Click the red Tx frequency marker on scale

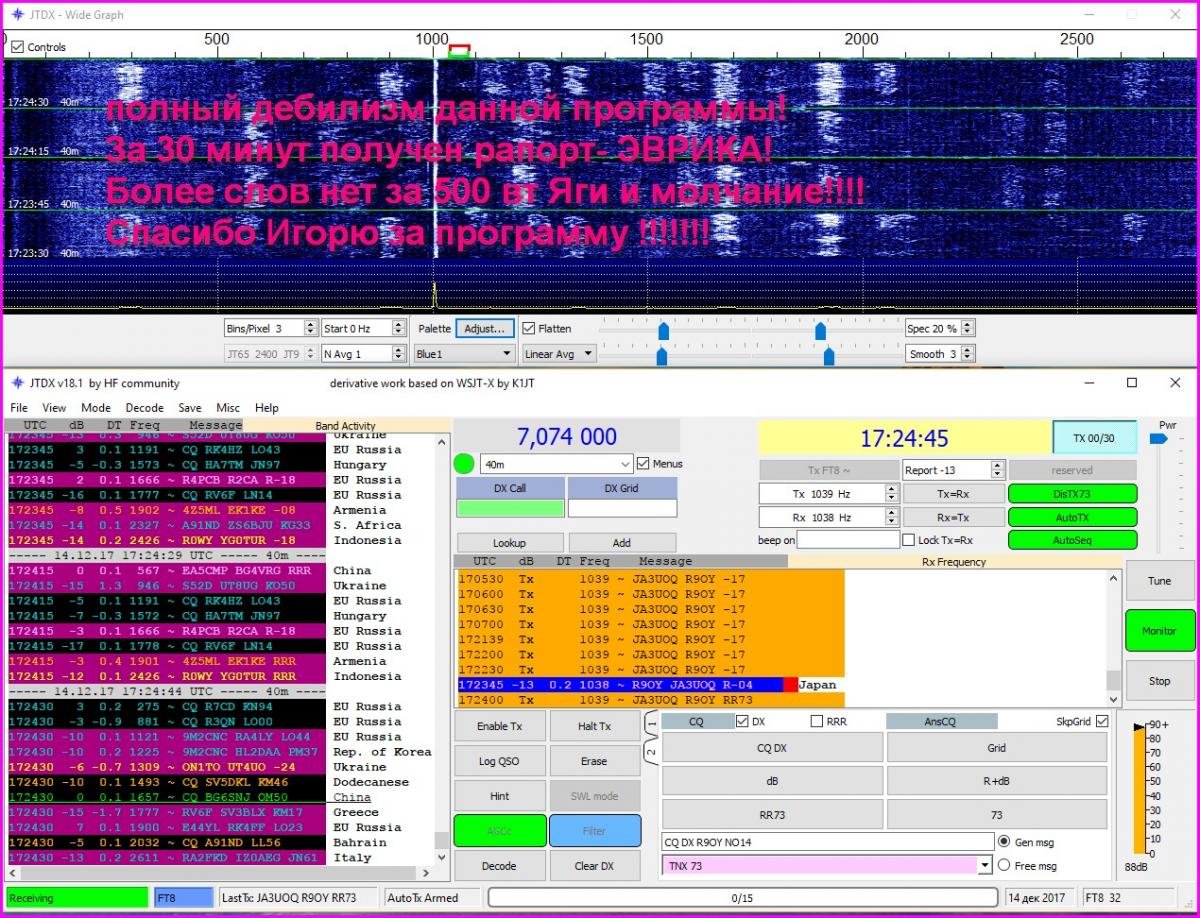pos(459,47)
